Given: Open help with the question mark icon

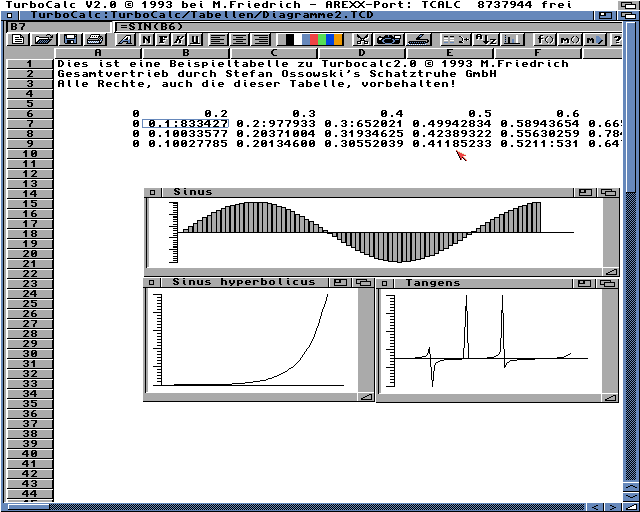Looking at the screenshot, I should (616, 40).
